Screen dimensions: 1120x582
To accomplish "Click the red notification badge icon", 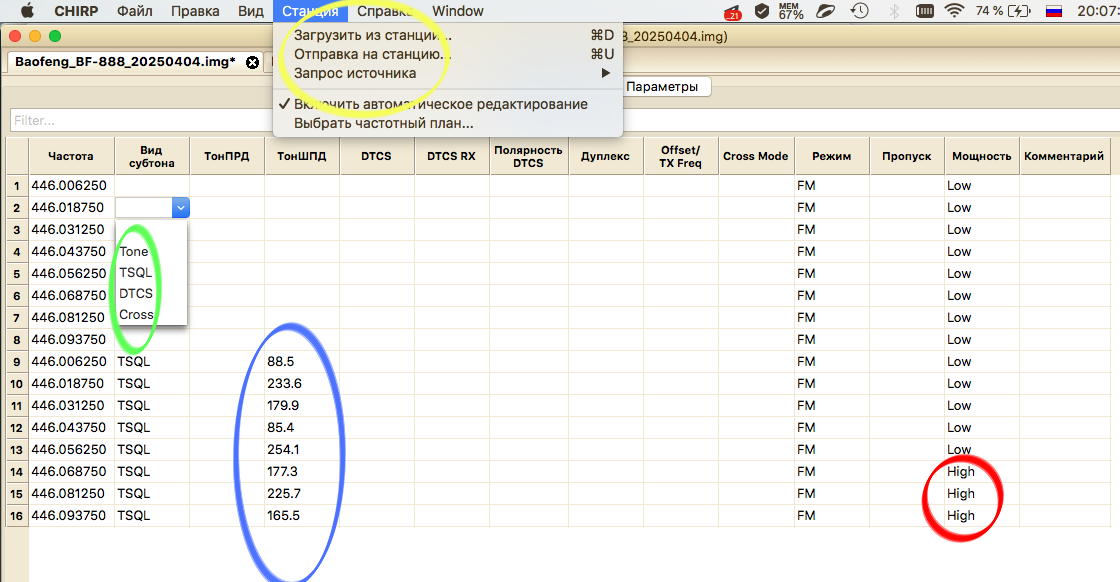I will click(733, 12).
